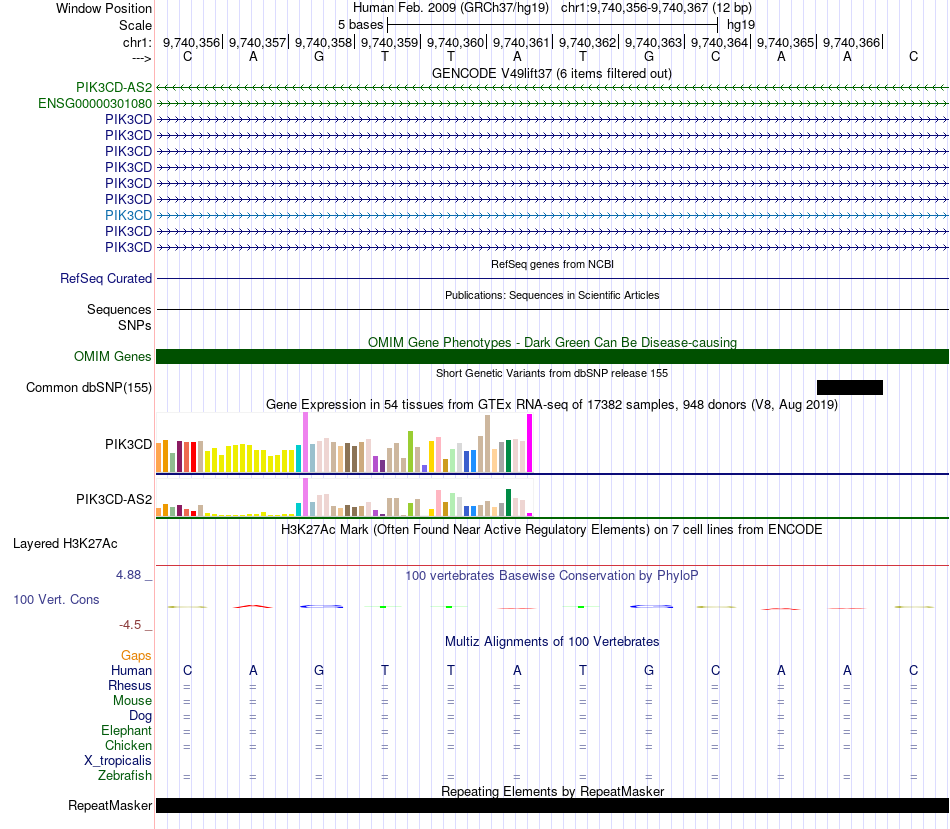Click the hg19 label beside scale bar

tap(741, 25)
